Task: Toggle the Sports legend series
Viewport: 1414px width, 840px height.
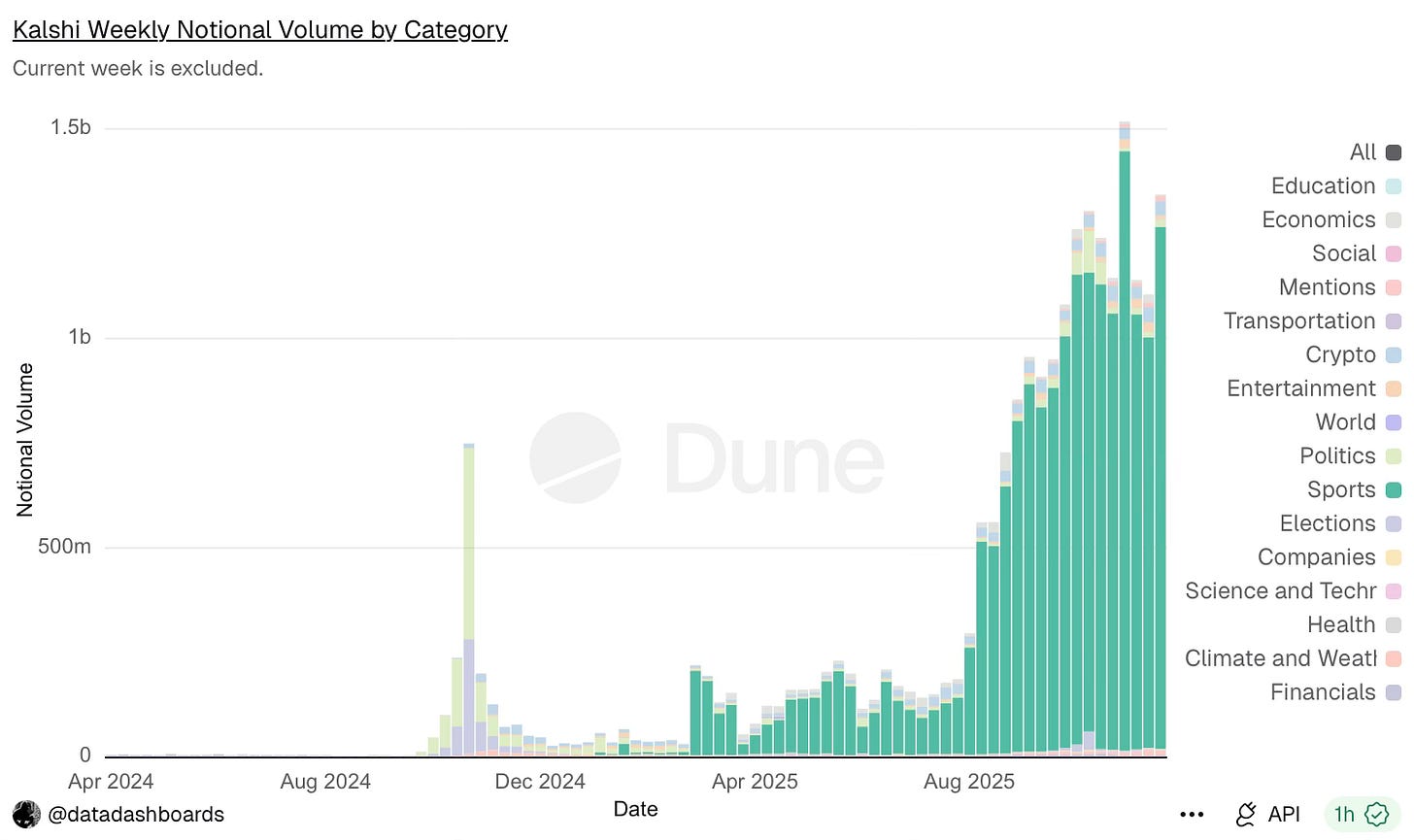Action: [1354, 489]
